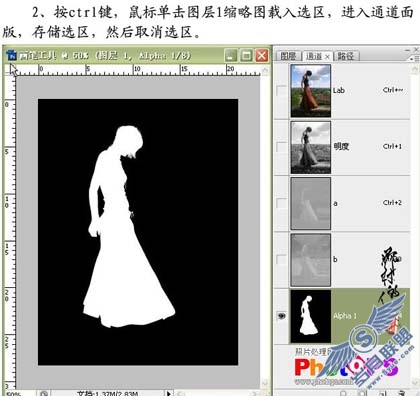
Task: Click Photoshop document icon in title bar
Action: click(x=12, y=55)
